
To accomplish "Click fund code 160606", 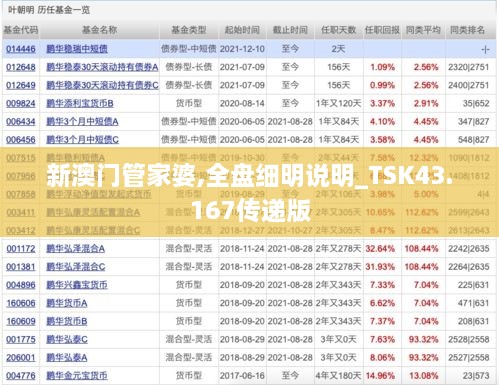I will click(x=21, y=303).
